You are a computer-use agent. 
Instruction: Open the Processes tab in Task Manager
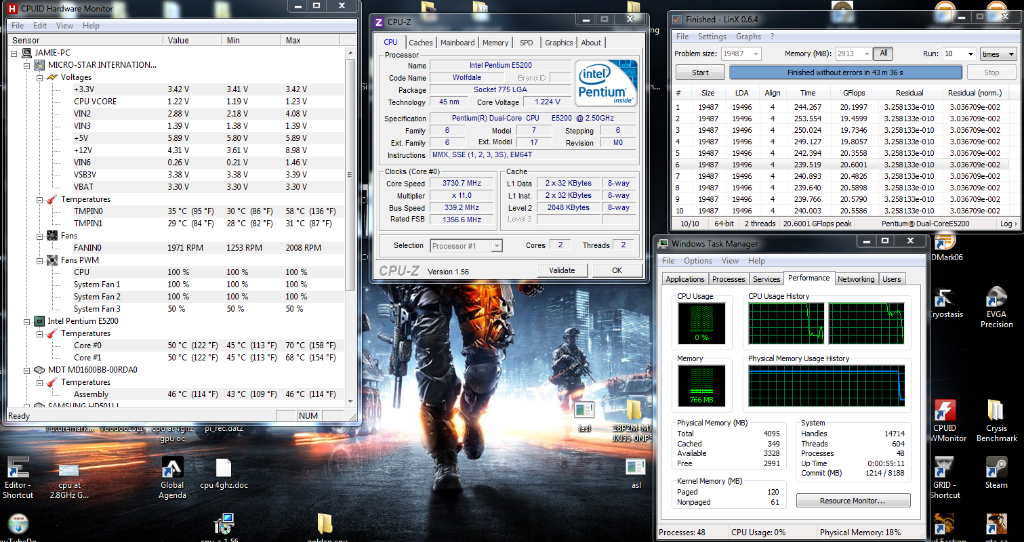pos(728,279)
